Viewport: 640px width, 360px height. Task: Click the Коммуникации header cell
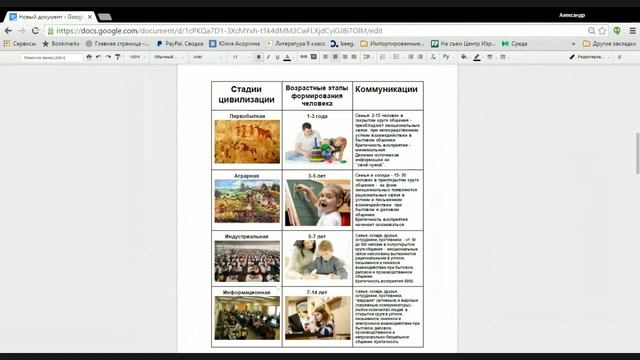(x=388, y=96)
